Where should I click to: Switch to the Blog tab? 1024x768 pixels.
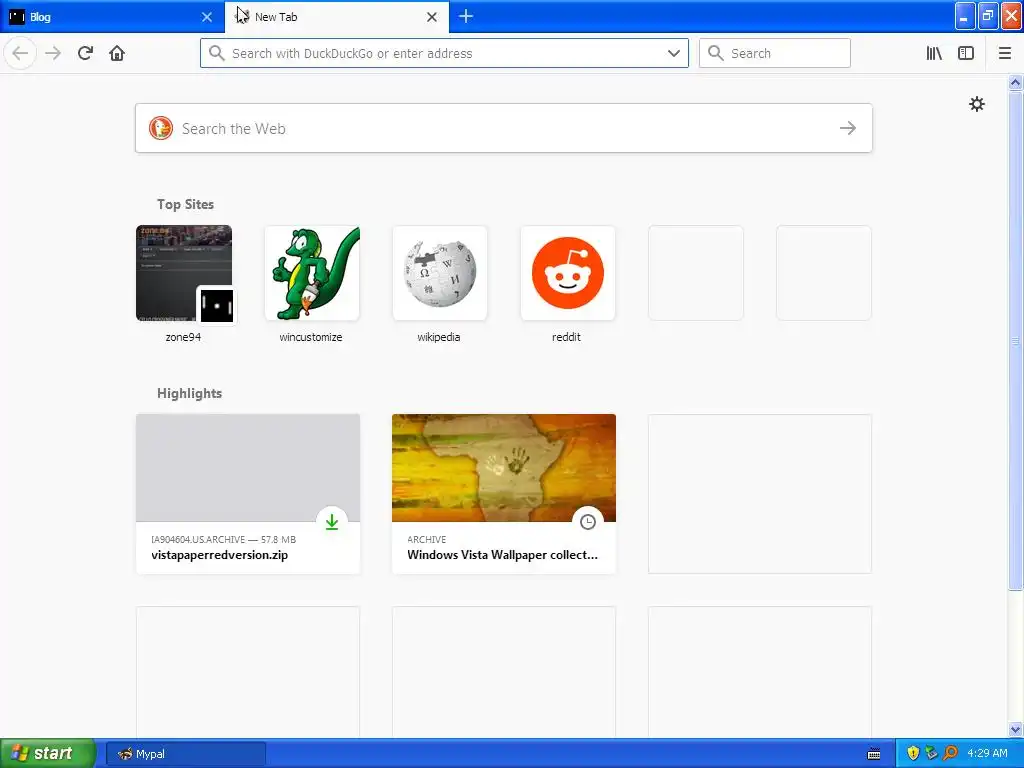[112, 17]
